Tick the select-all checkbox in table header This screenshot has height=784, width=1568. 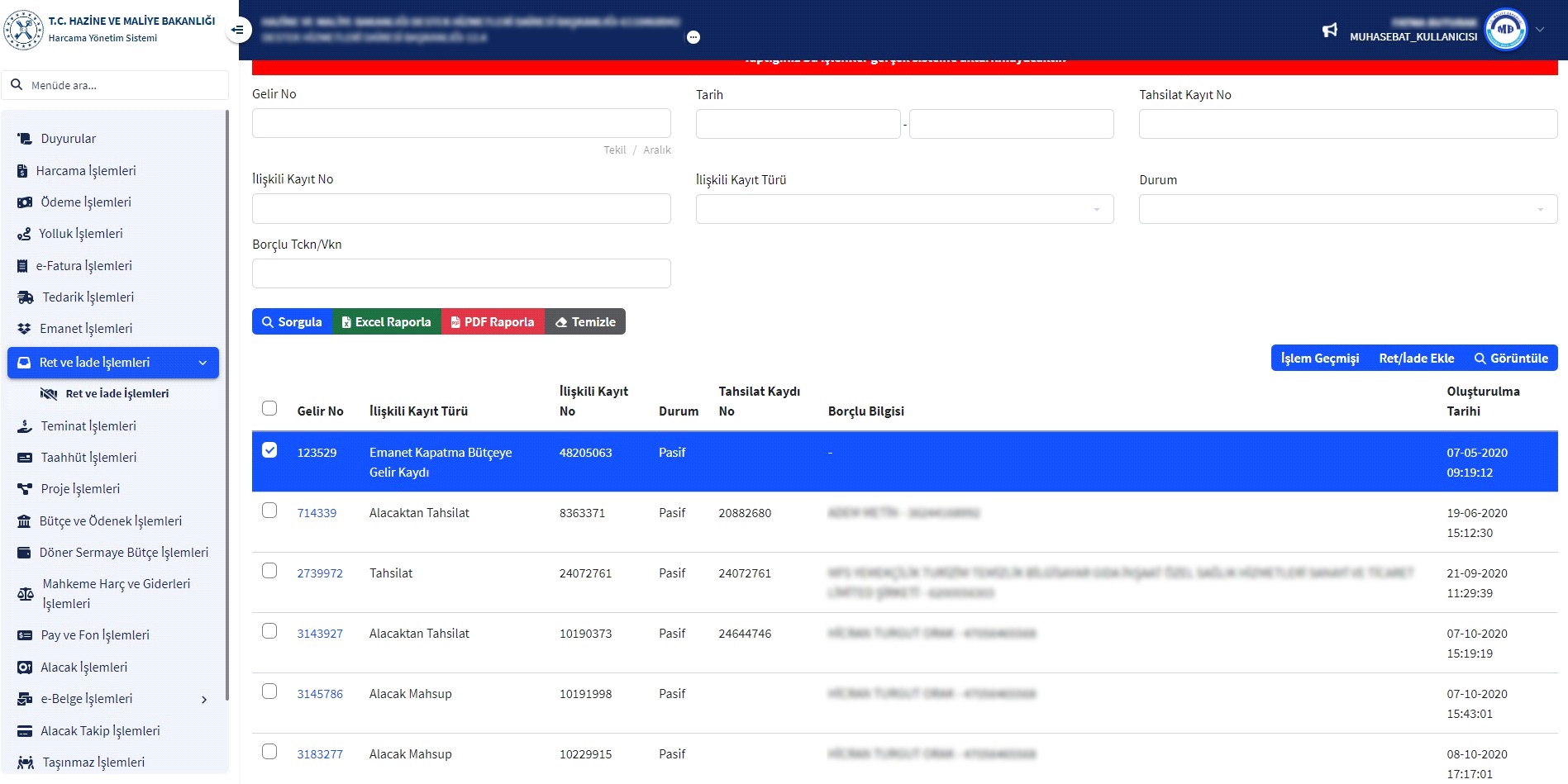click(269, 408)
